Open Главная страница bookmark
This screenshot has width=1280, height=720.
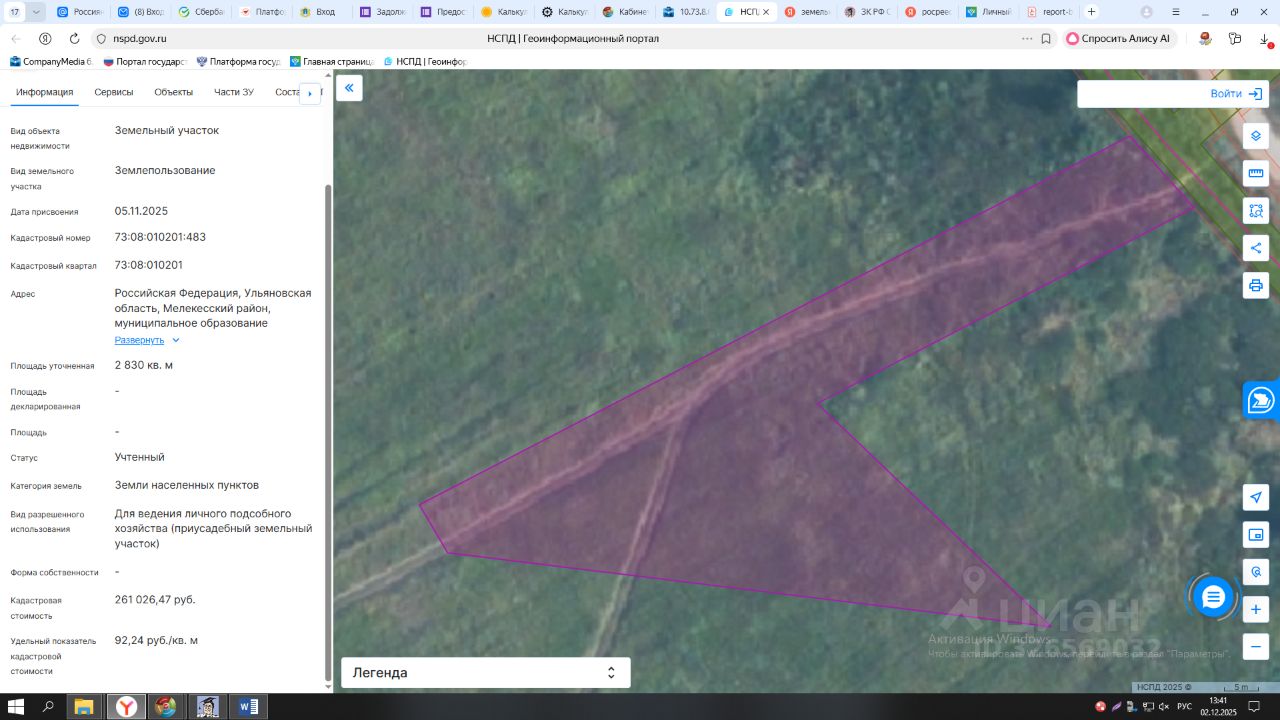coord(330,61)
